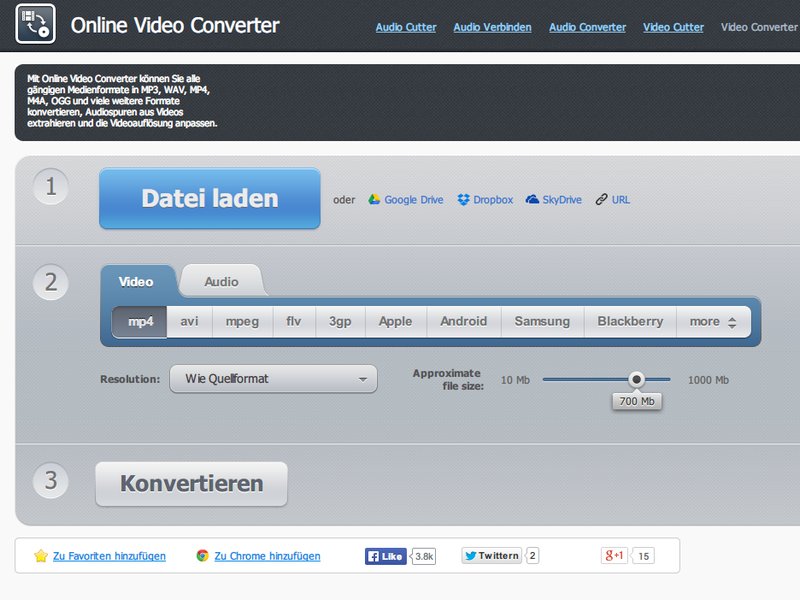The image size is (800, 600).
Task: Click the 3.8k Facebook like count
Action: point(424,556)
